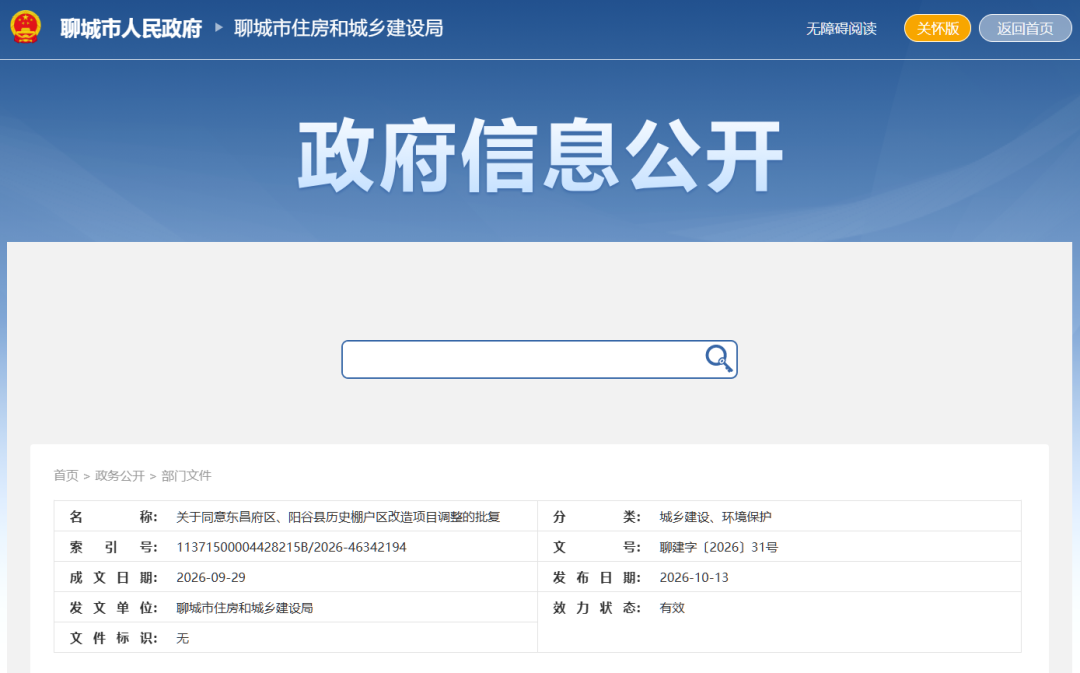Click the 分类 field label

tap(596, 517)
